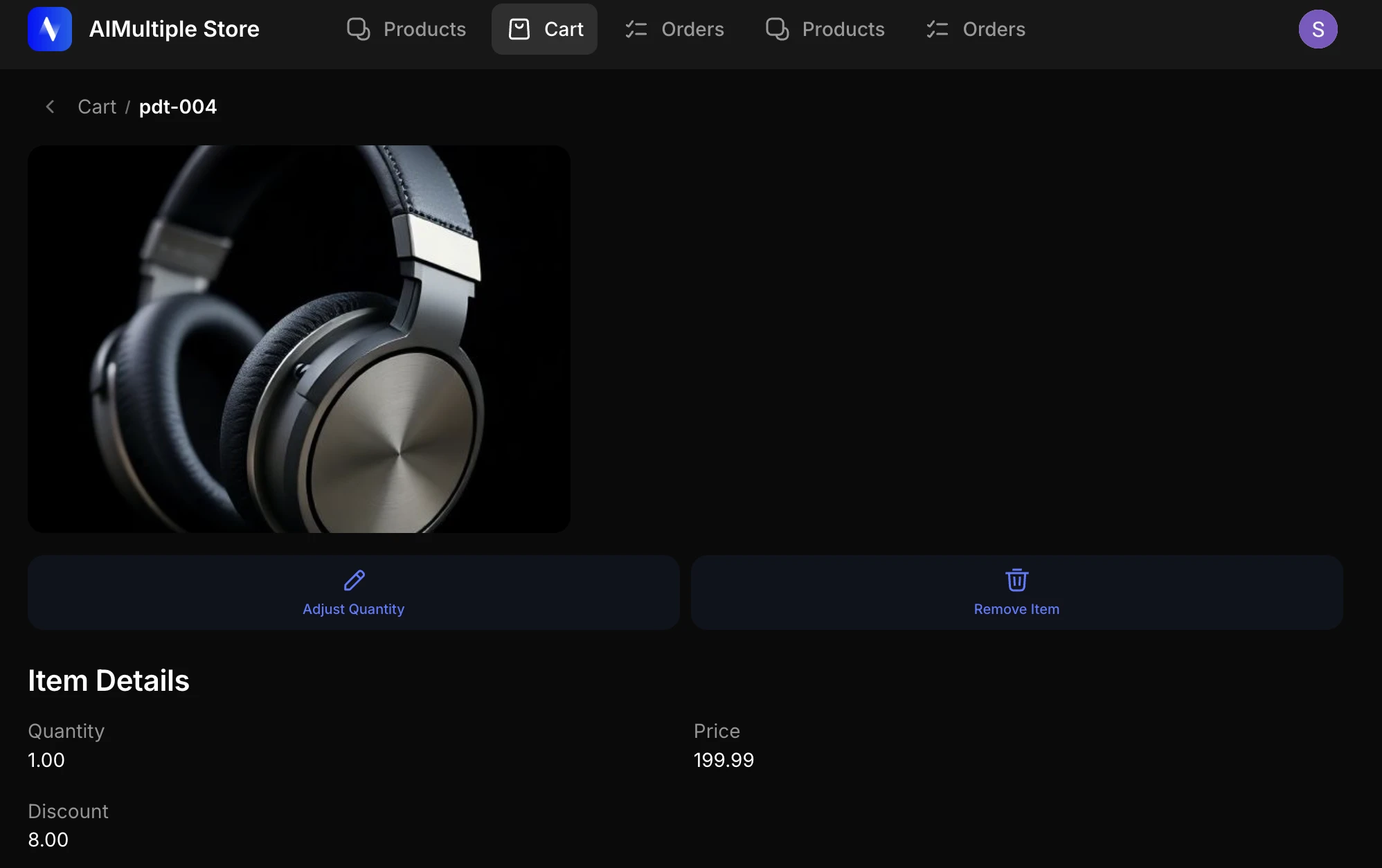Click the pdt-004 breadcrumb text
Viewport: 1382px width, 868px height.
tap(178, 107)
